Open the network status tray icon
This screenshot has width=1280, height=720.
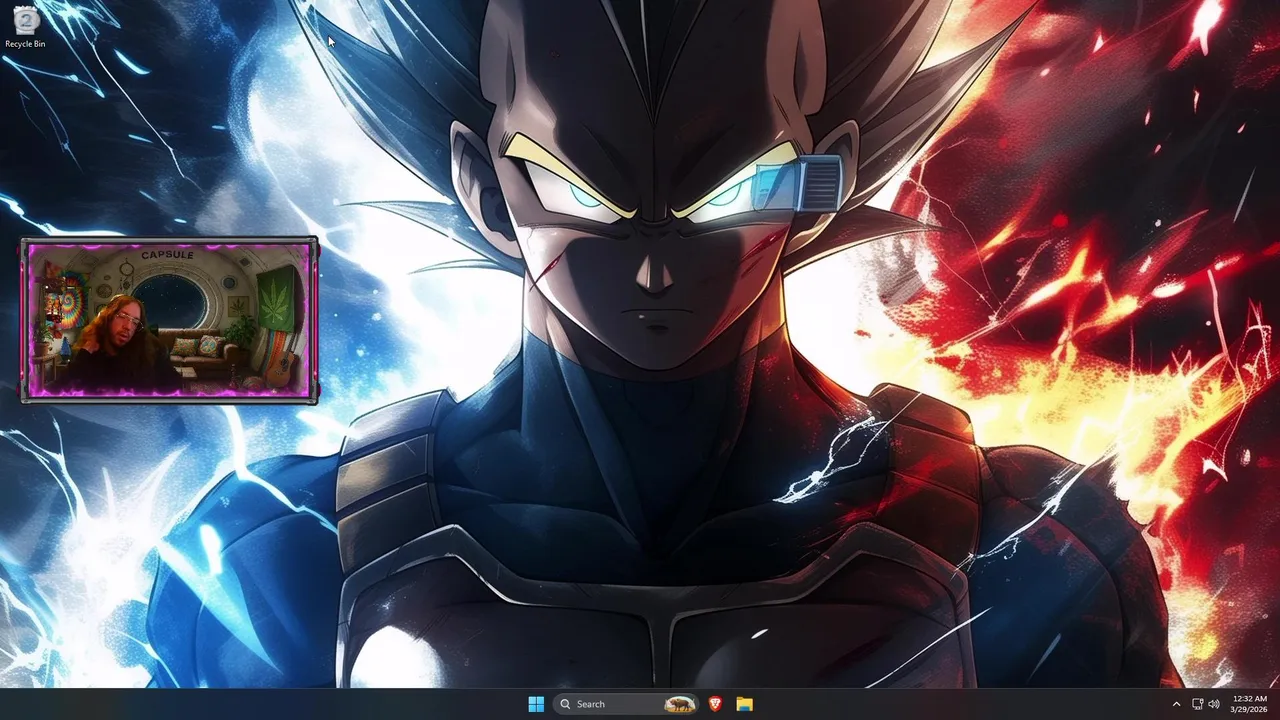(1197, 704)
